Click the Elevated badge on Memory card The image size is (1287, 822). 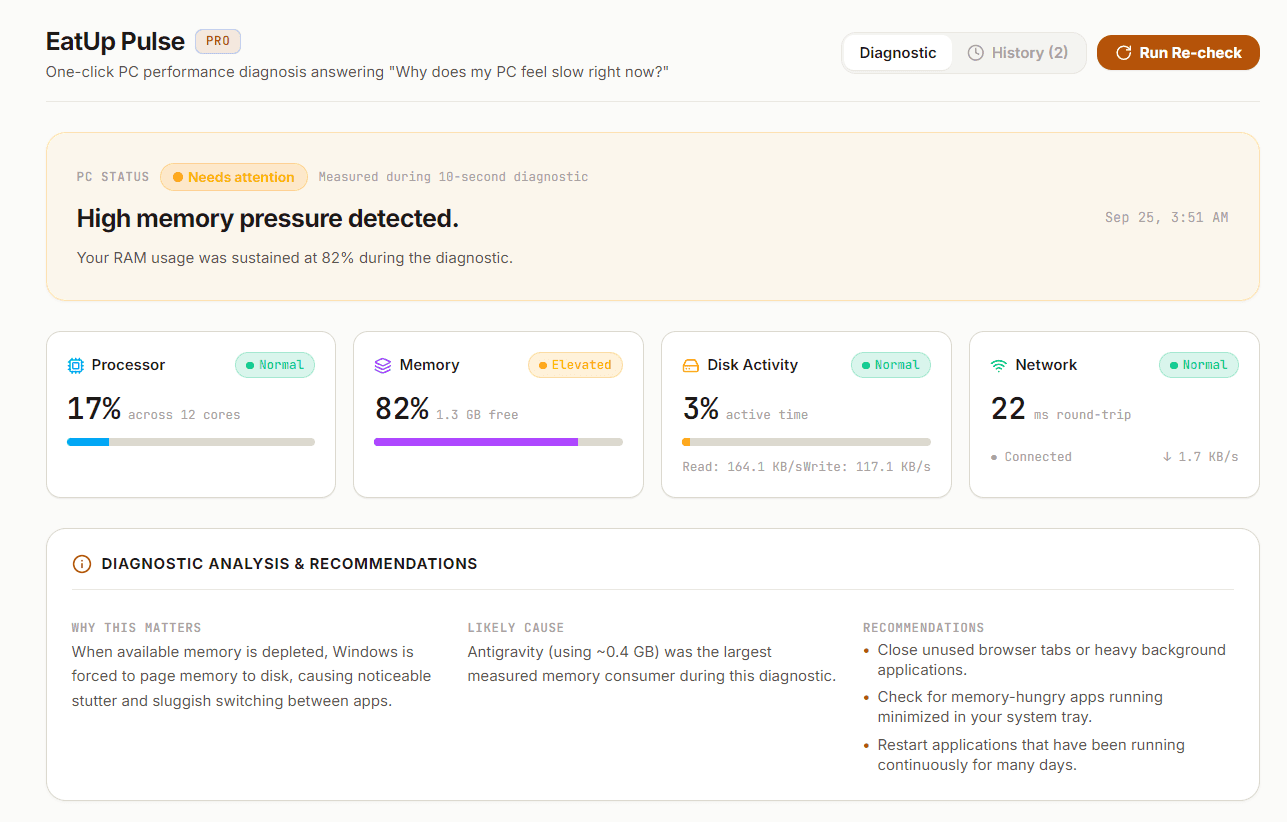click(x=575, y=365)
